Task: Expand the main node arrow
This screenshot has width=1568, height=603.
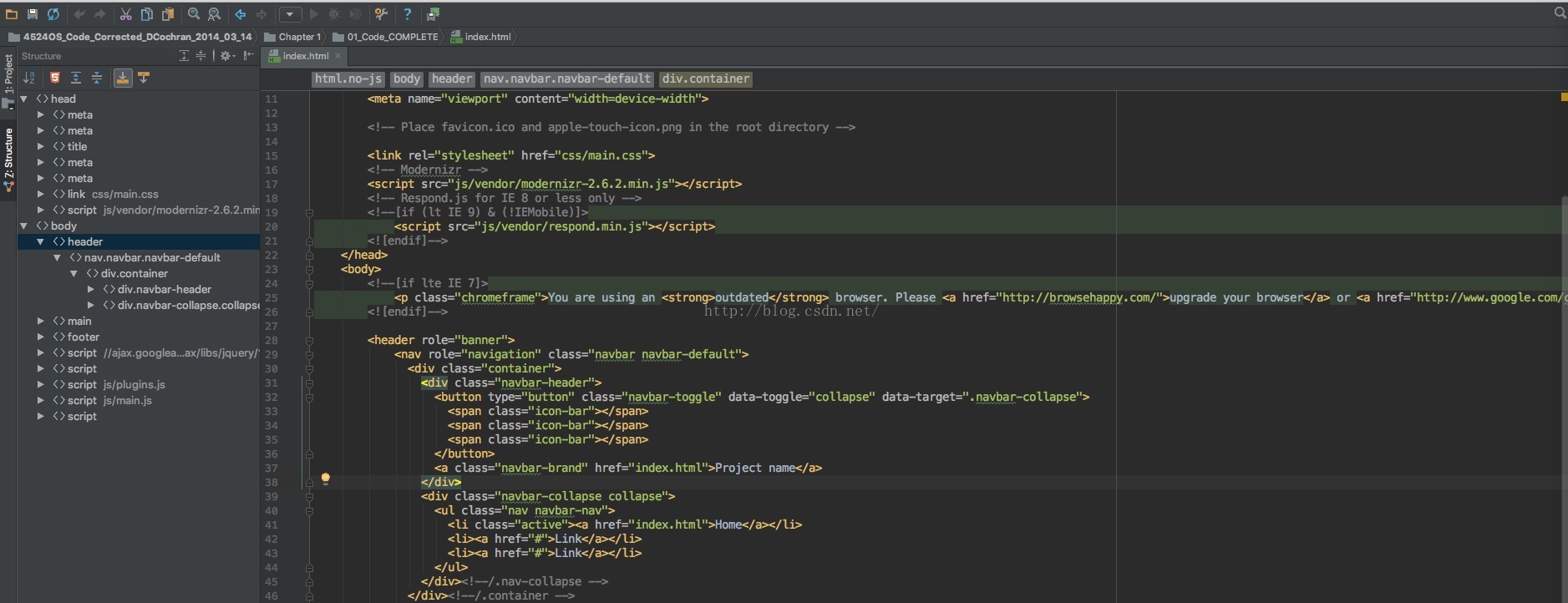Action: (40, 321)
